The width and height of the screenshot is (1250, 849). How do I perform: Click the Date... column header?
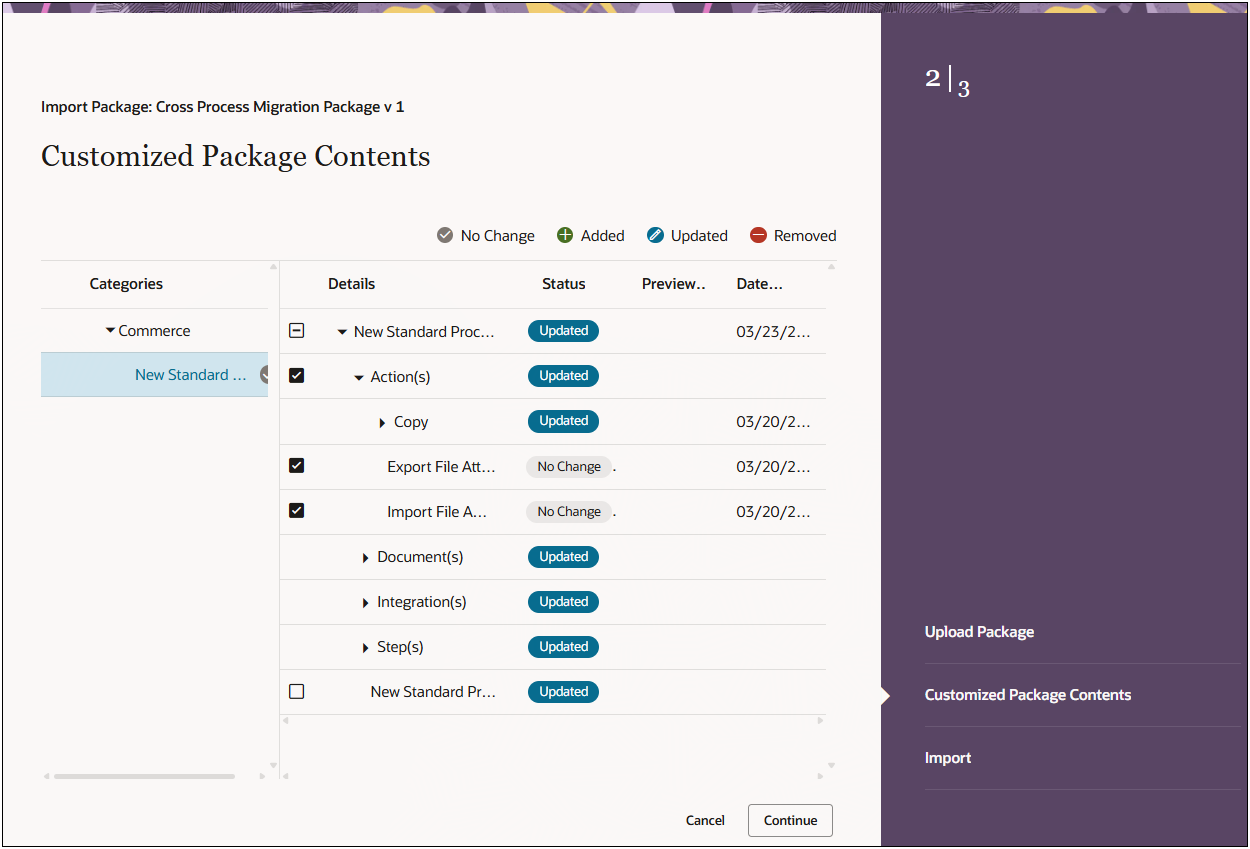point(760,284)
